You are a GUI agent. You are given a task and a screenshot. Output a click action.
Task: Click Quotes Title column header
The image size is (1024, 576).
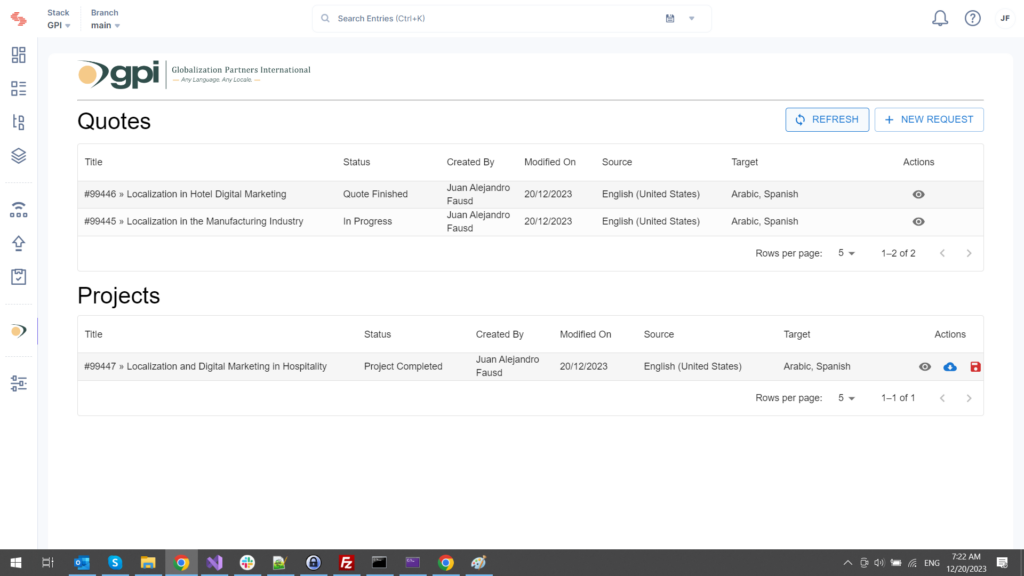(x=93, y=162)
